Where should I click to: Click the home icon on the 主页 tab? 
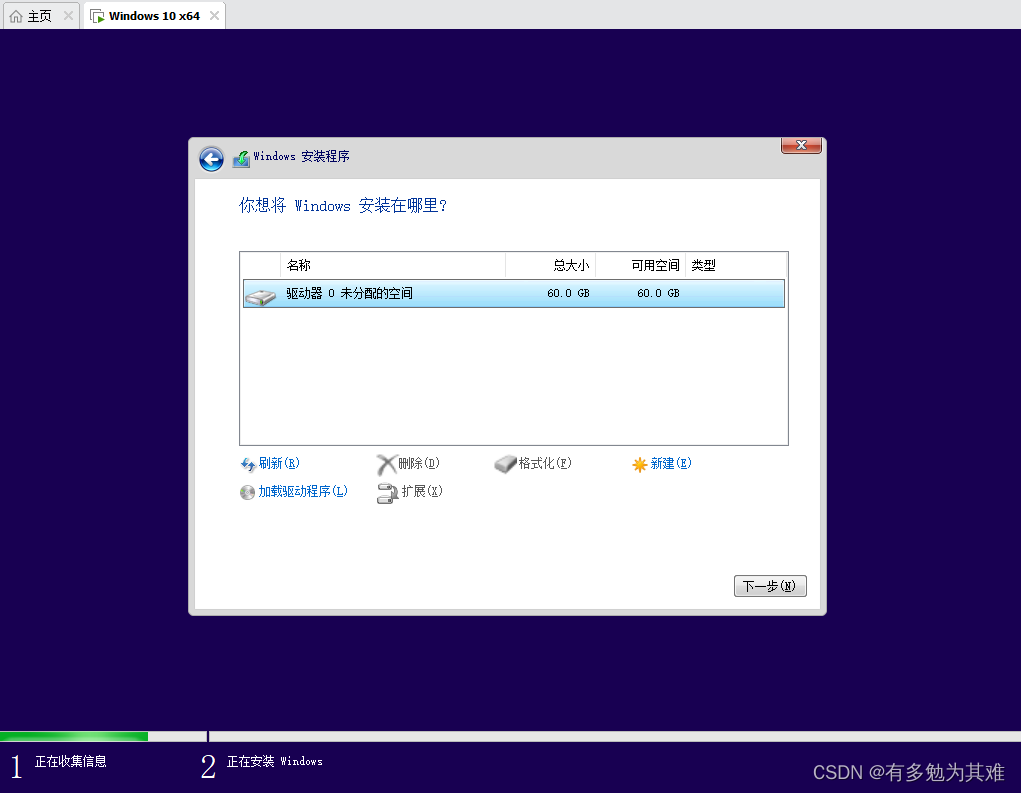[16, 16]
